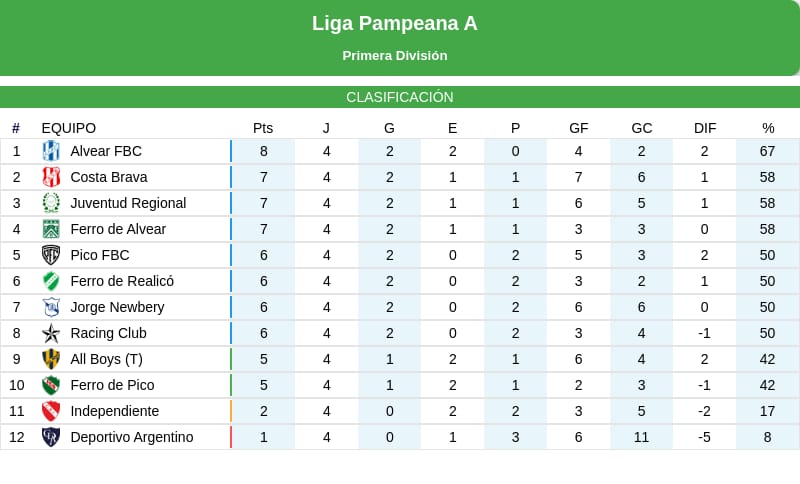The height and width of the screenshot is (484, 800).
Task: Click the Juventud Regional club badge
Action: tap(51, 203)
